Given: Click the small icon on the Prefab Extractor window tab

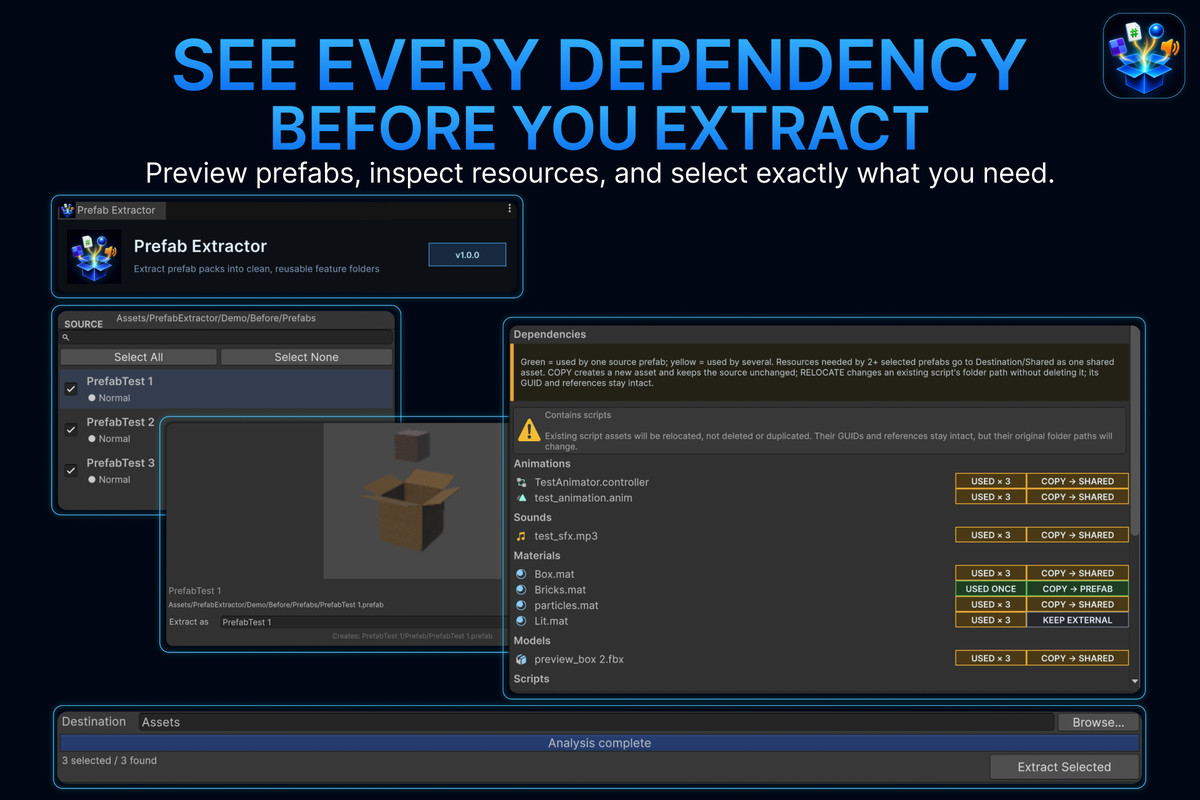Looking at the screenshot, I should point(68,210).
